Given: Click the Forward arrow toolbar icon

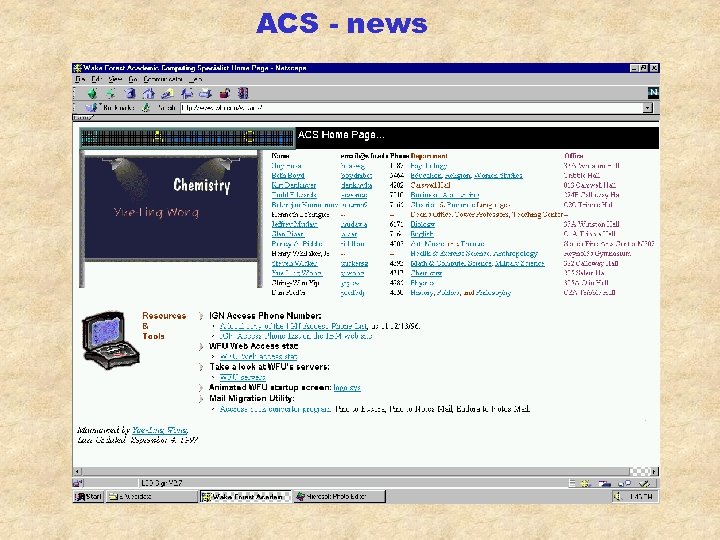Looking at the screenshot, I should coord(111,94).
